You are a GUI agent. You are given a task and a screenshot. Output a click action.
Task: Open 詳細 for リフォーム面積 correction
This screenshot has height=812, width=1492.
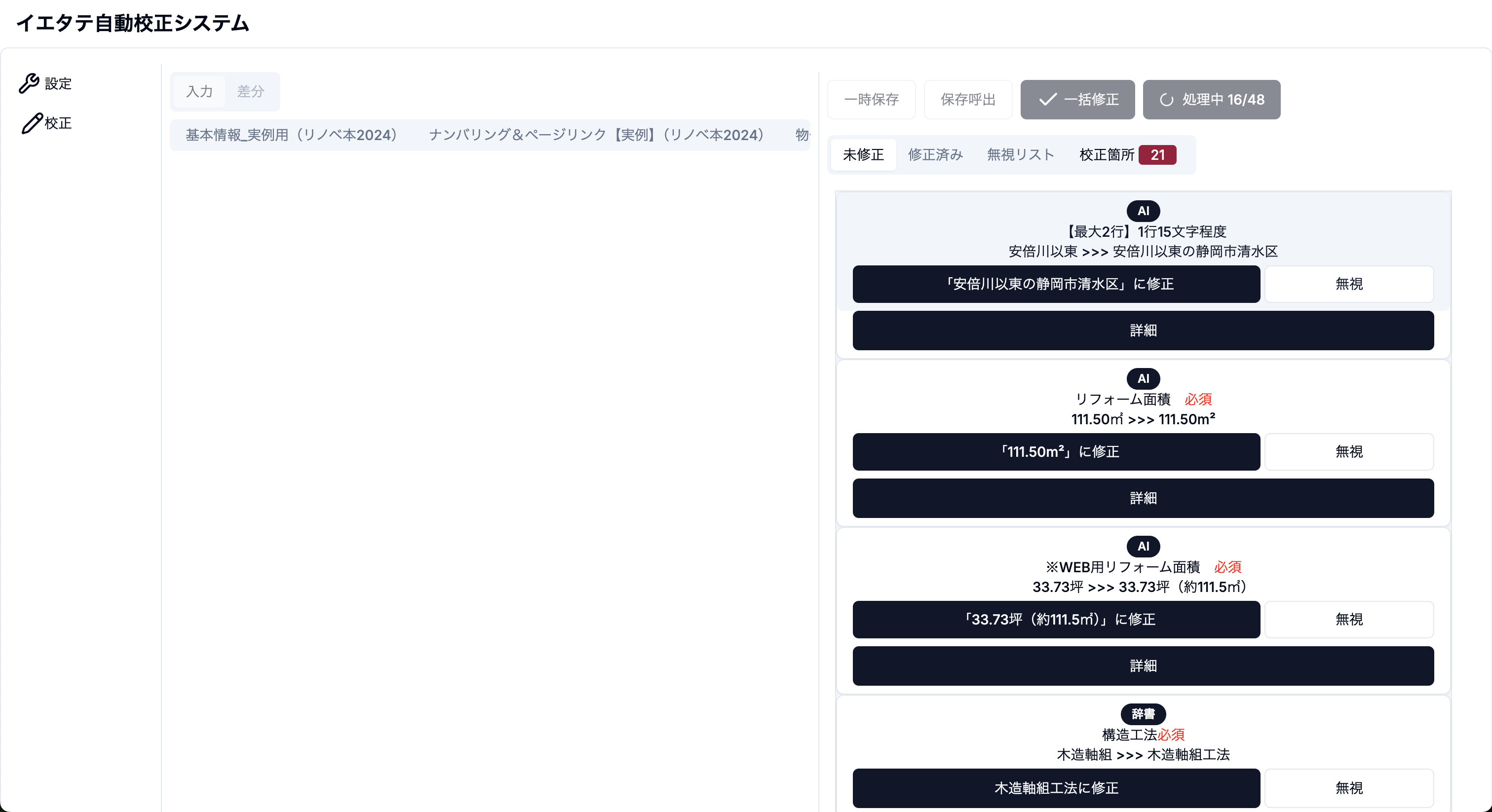(1143, 498)
